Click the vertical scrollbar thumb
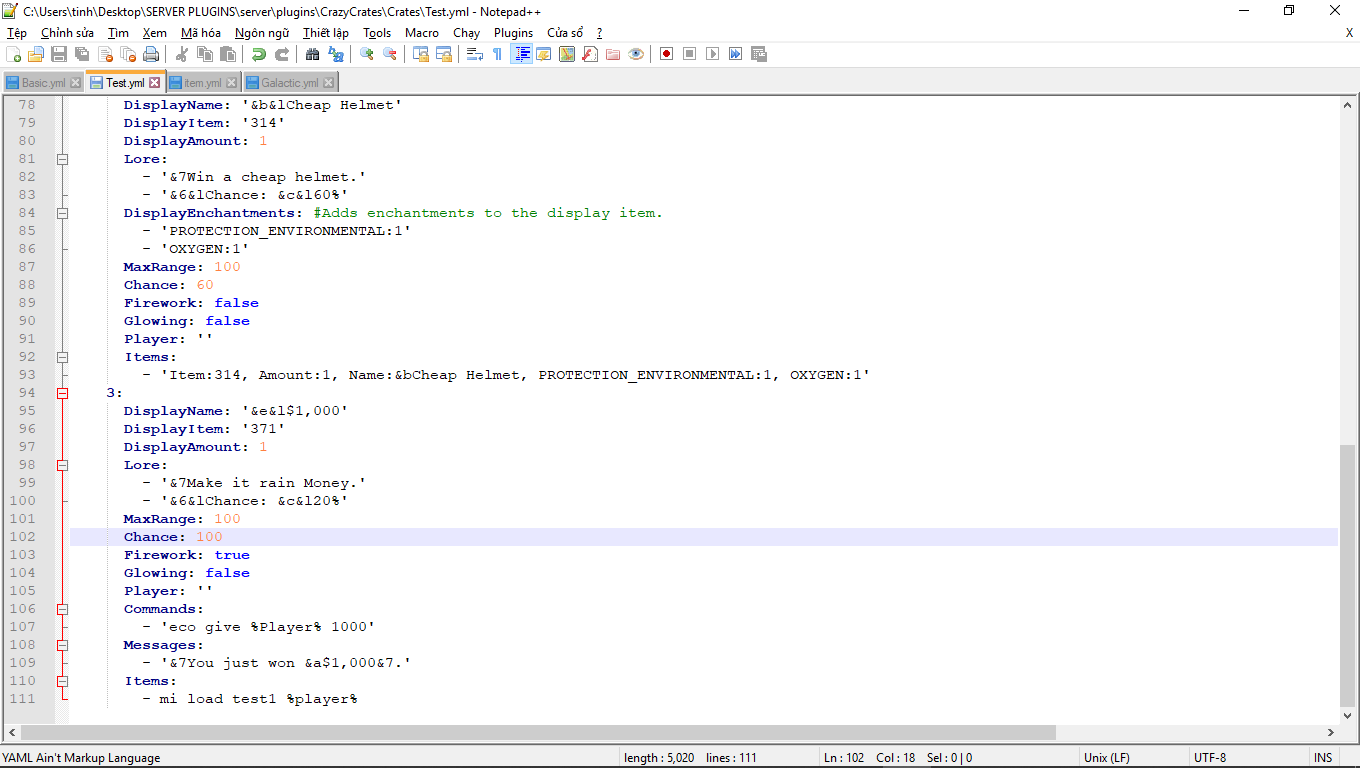Viewport: 1360px width, 768px height. click(x=1348, y=575)
